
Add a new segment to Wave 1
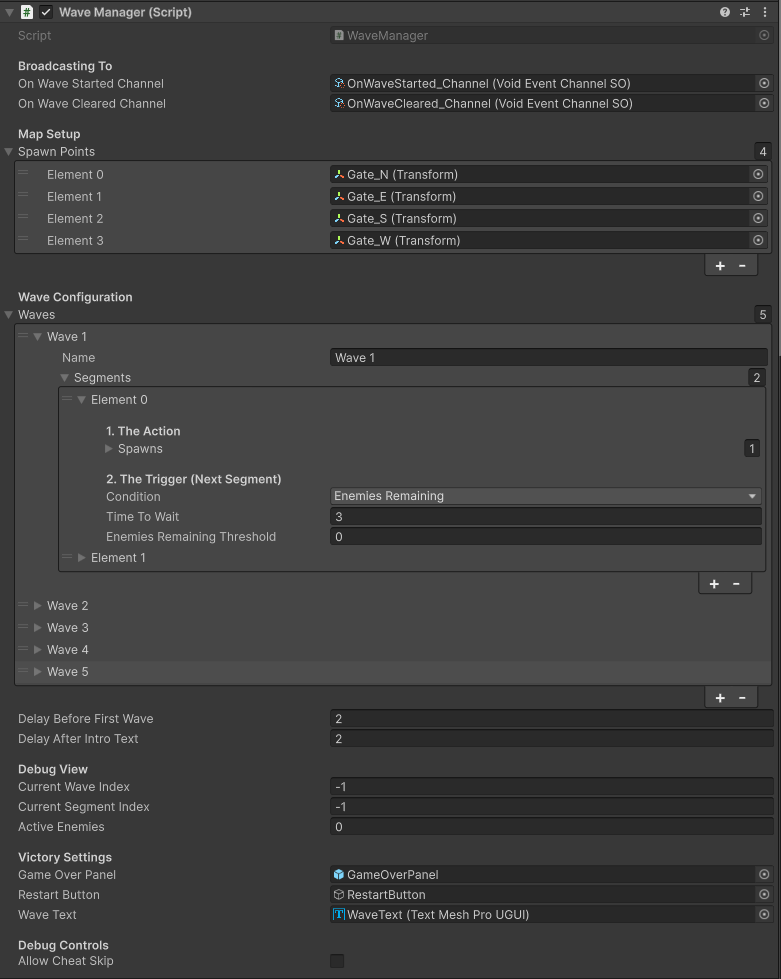click(714, 584)
